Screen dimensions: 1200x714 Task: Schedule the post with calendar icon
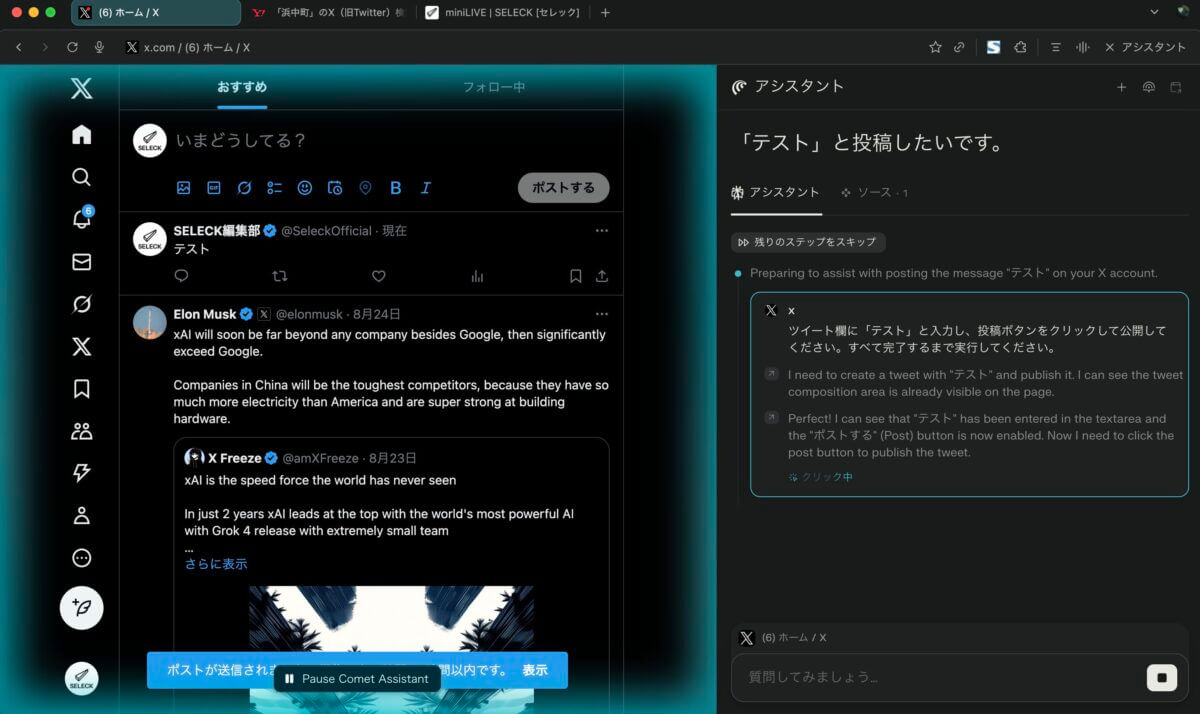click(335, 188)
